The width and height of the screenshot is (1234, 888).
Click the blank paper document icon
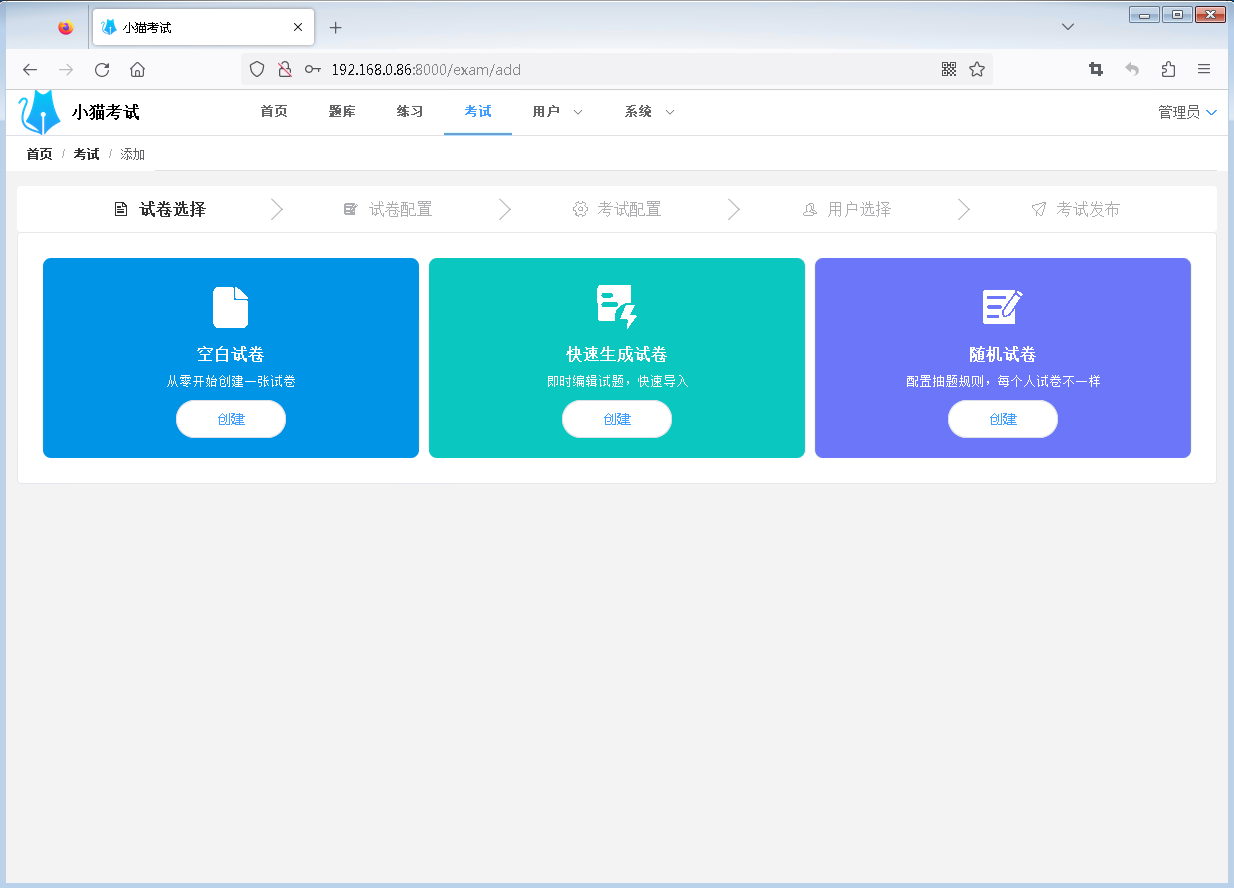[230, 307]
